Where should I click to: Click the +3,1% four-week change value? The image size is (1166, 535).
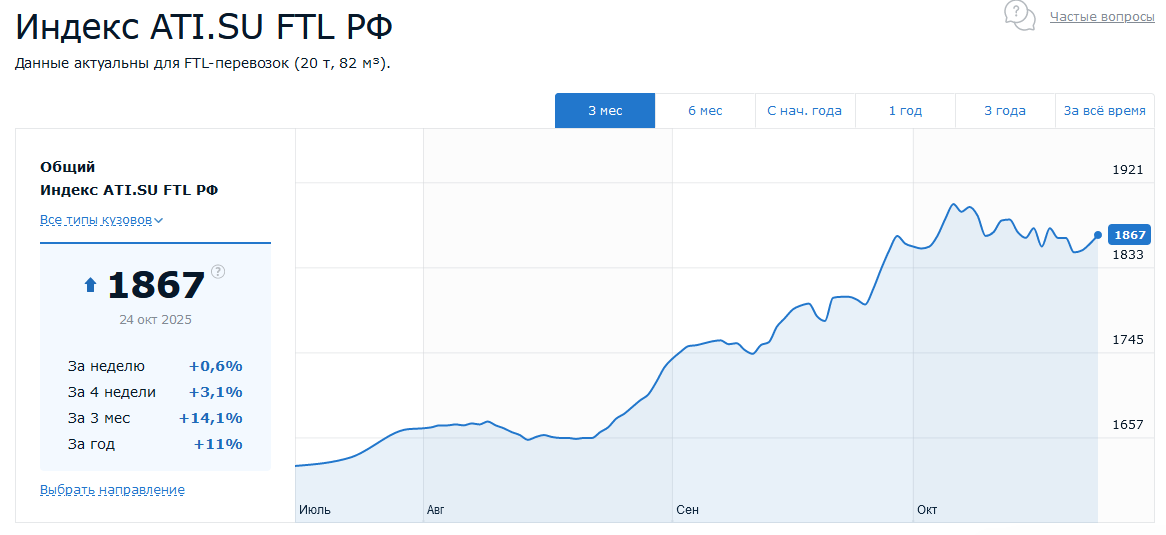click(x=215, y=392)
